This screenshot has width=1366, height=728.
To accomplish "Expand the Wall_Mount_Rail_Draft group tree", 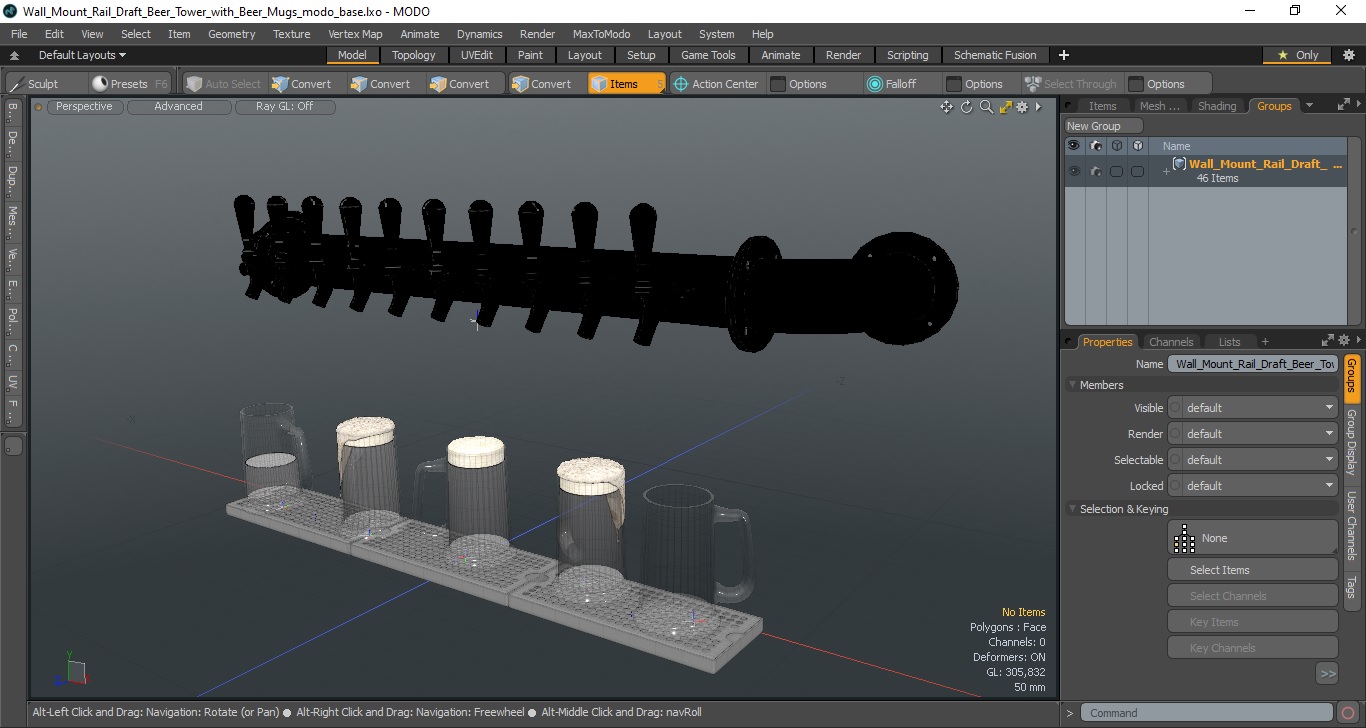I will [1165, 172].
